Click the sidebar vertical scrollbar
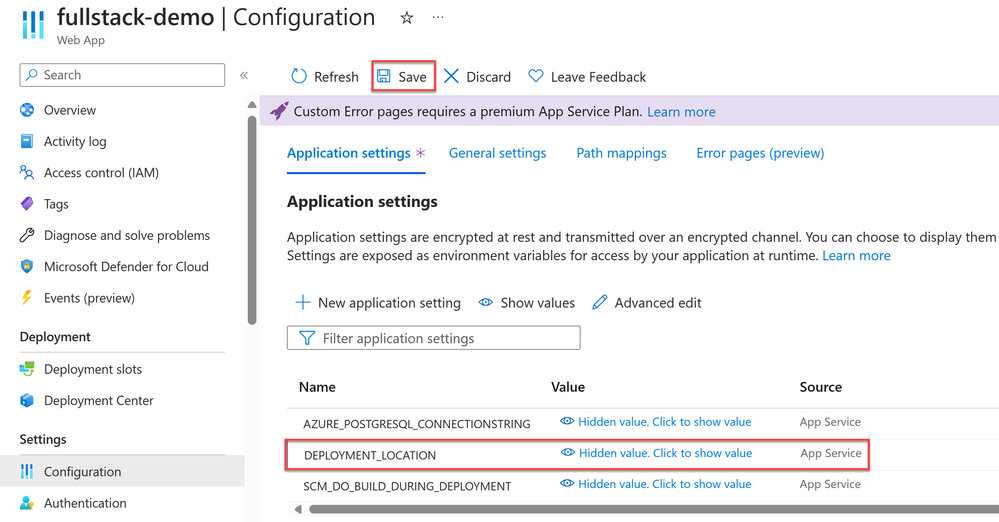 point(252,220)
